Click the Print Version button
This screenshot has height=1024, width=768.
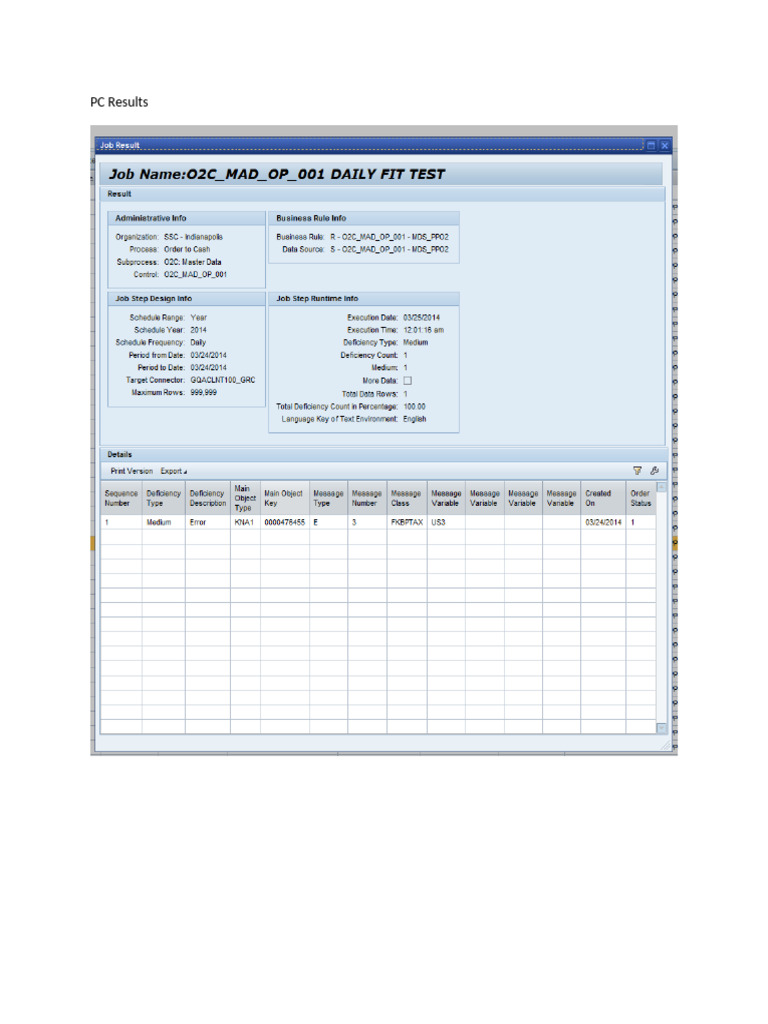click(131, 471)
